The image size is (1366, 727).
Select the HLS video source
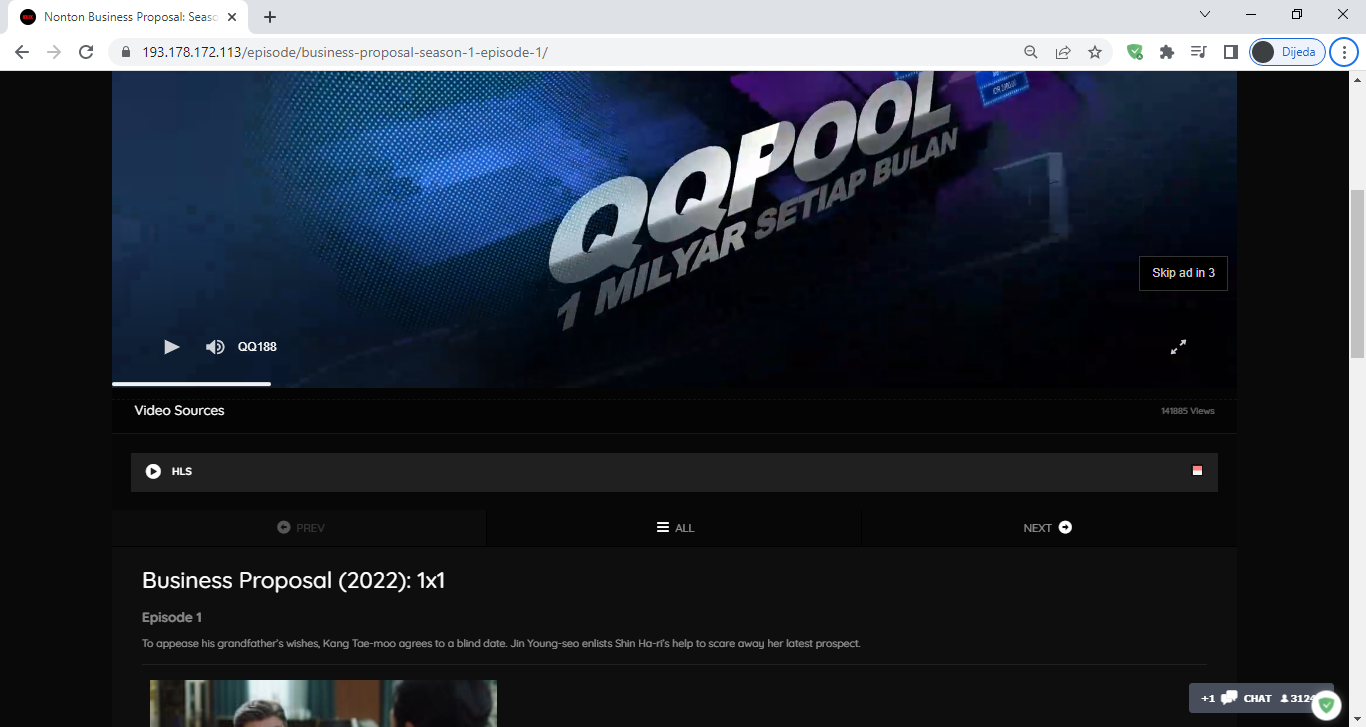tap(674, 472)
